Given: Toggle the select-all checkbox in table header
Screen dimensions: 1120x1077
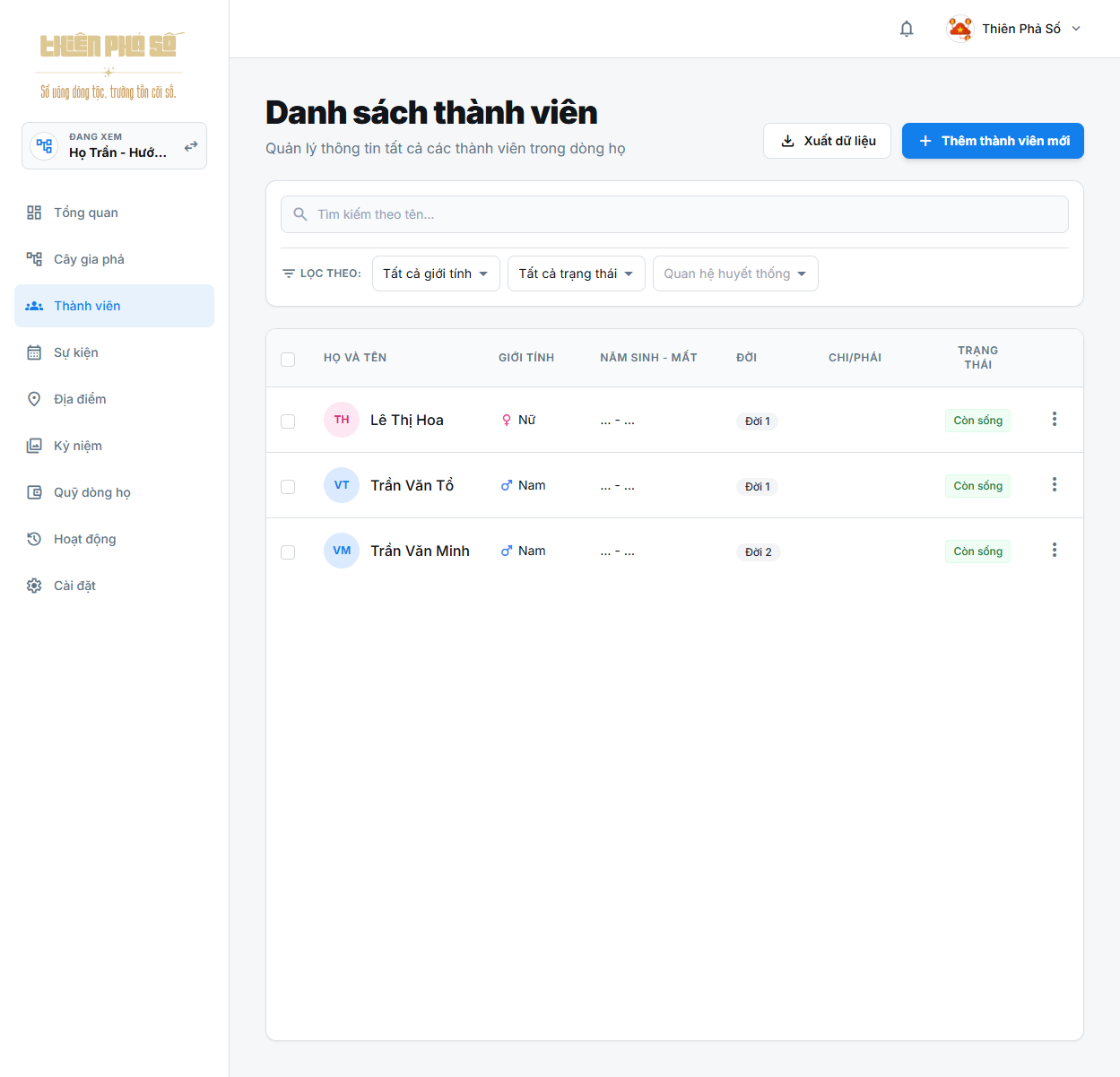Looking at the screenshot, I should [288, 360].
